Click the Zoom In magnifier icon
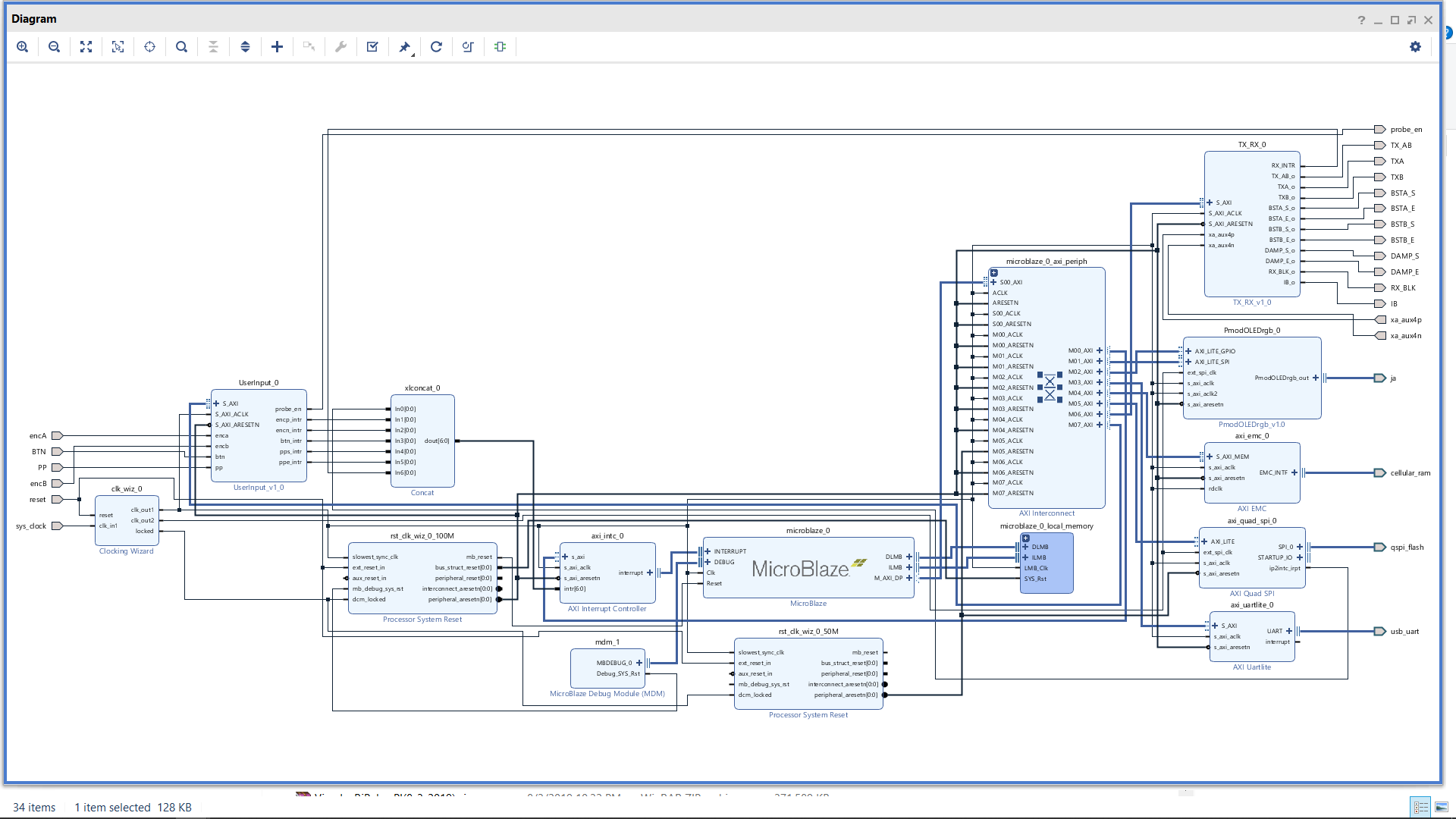Image resolution: width=1456 pixels, height=819 pixels. pyautogui.click(x=23, y=47)
